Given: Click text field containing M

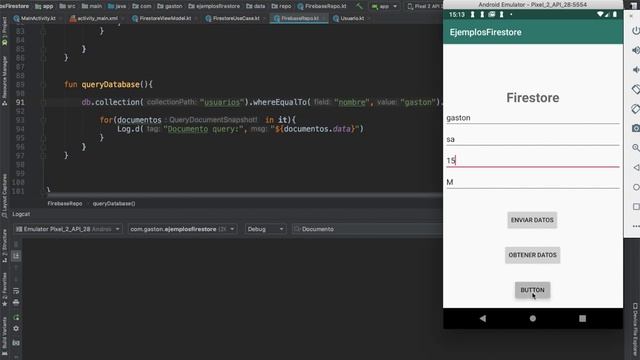Looking at the screenshot, I should coord(533,182).
